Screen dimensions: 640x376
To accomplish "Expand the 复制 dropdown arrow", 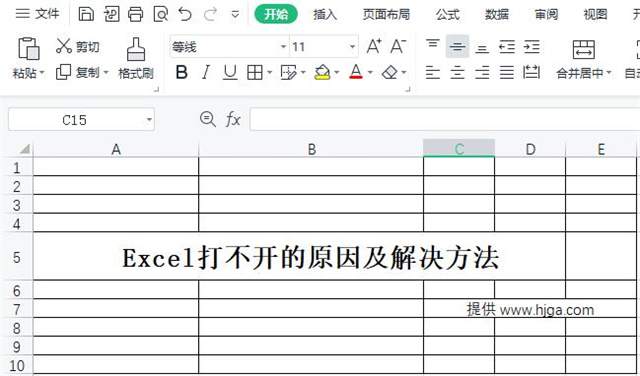I will [106, 73].
